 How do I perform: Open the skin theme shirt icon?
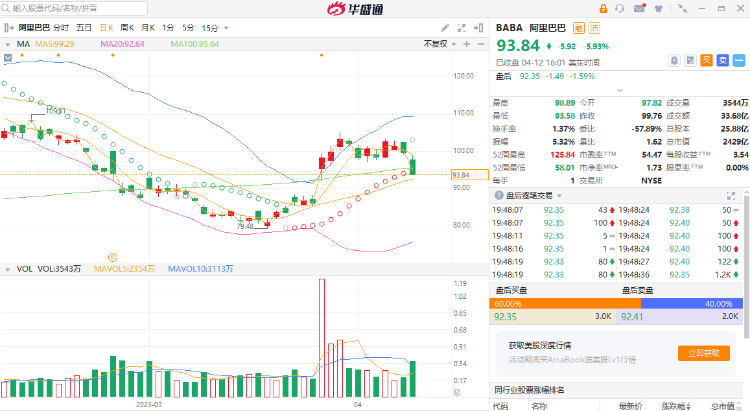point(659,9)
